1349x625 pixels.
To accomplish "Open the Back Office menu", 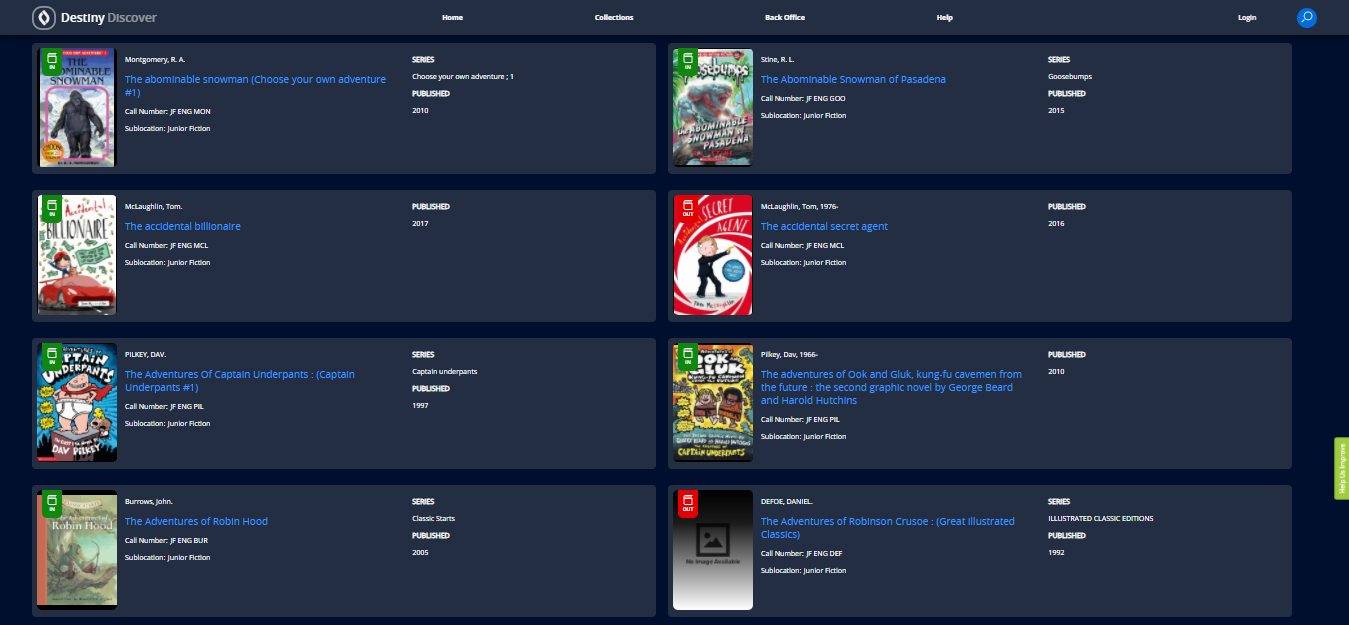I will 785,17.
